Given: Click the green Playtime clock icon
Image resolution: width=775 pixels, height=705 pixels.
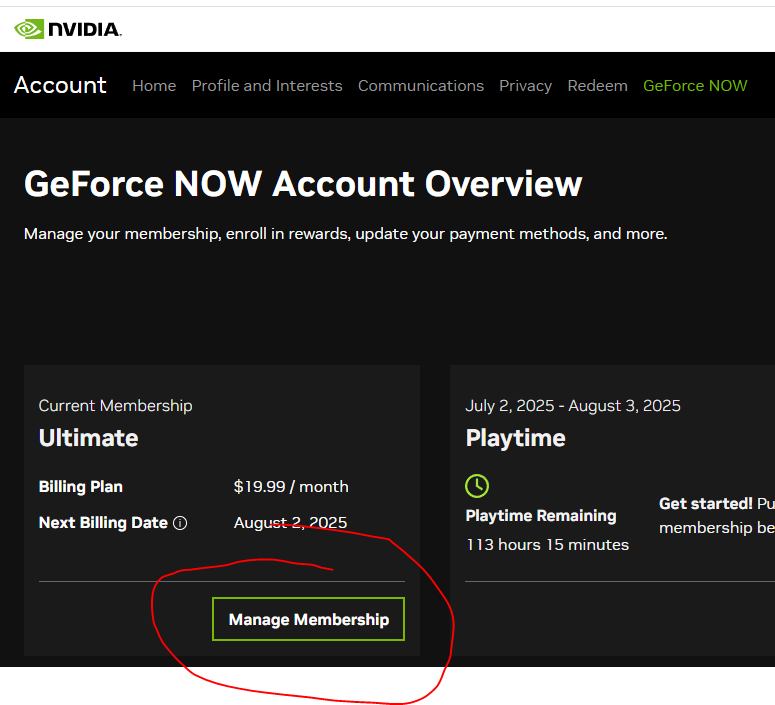Looking at the screenshot, I should (x=477, y=486).
